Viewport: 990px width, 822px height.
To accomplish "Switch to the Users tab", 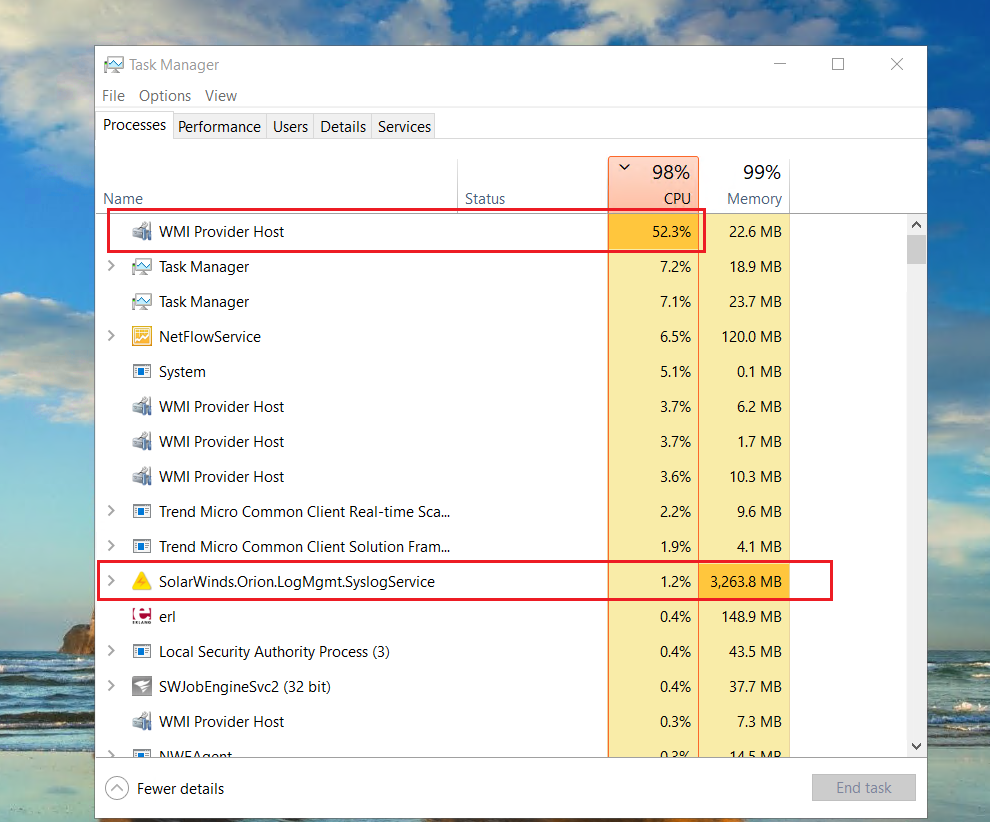I will point(290,127).
